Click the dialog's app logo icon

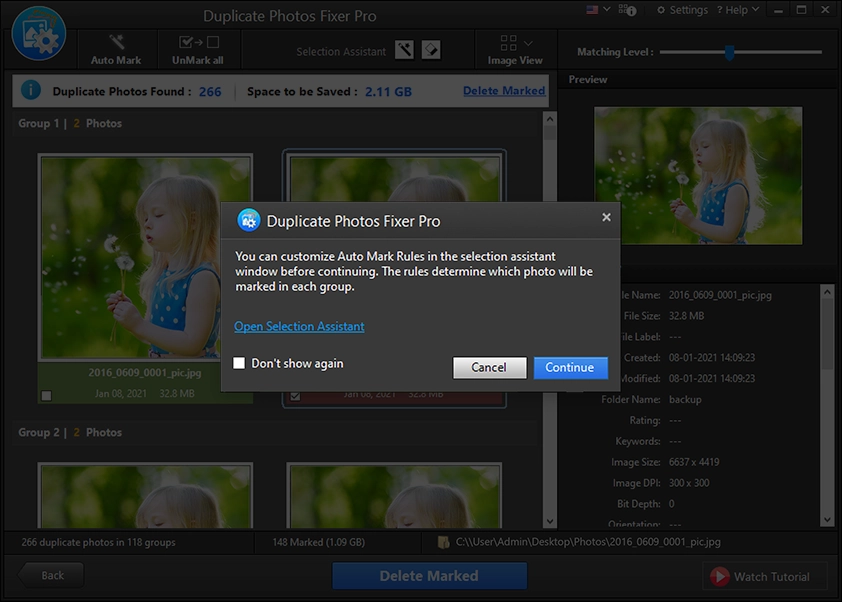click(249, 220)
